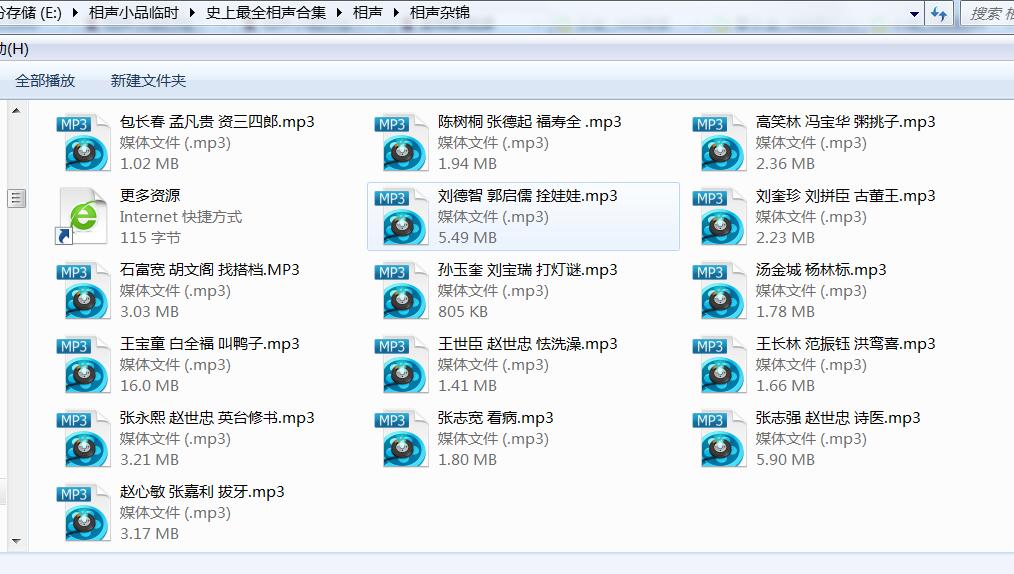1014x574 pixels.
Task: Click the scrollbar down arrow
Action: click(x=17, y=541)
